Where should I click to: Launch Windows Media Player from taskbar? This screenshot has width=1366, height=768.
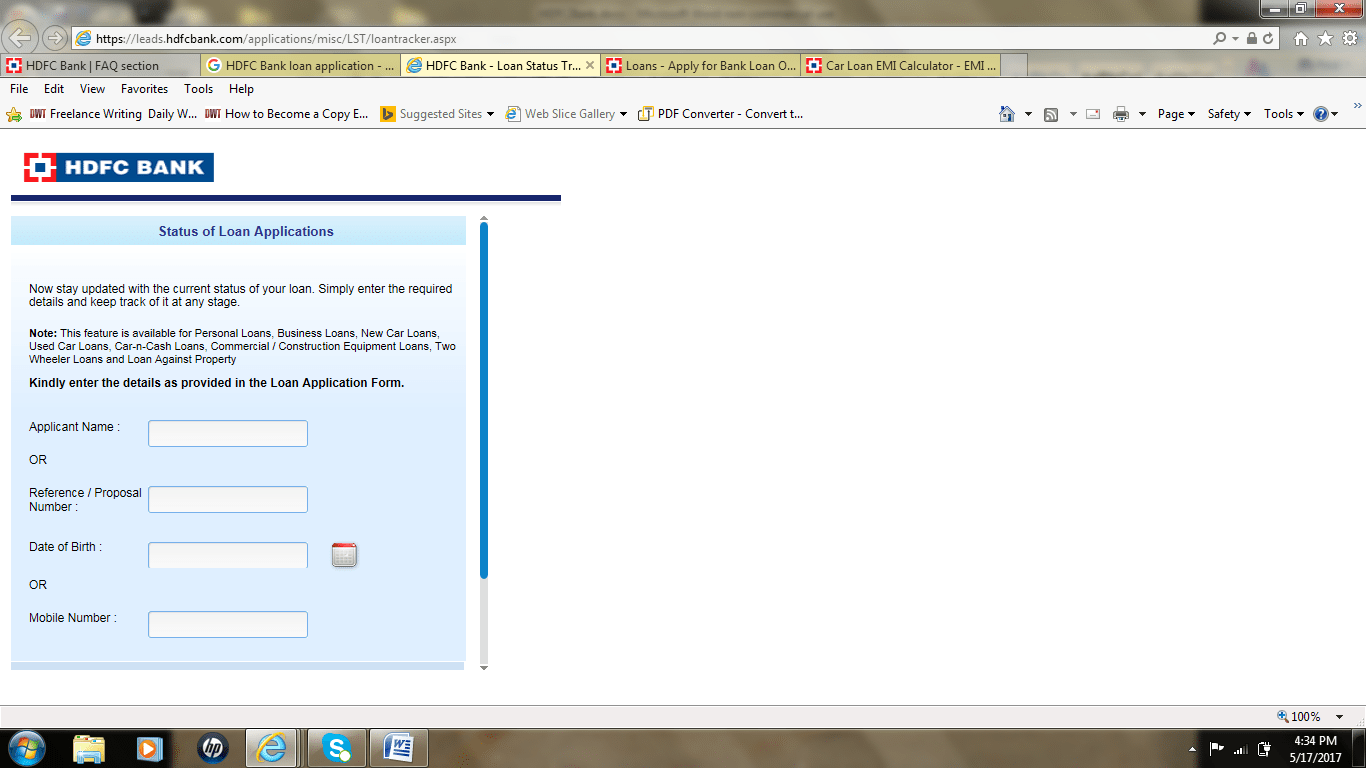click(150, 748)
